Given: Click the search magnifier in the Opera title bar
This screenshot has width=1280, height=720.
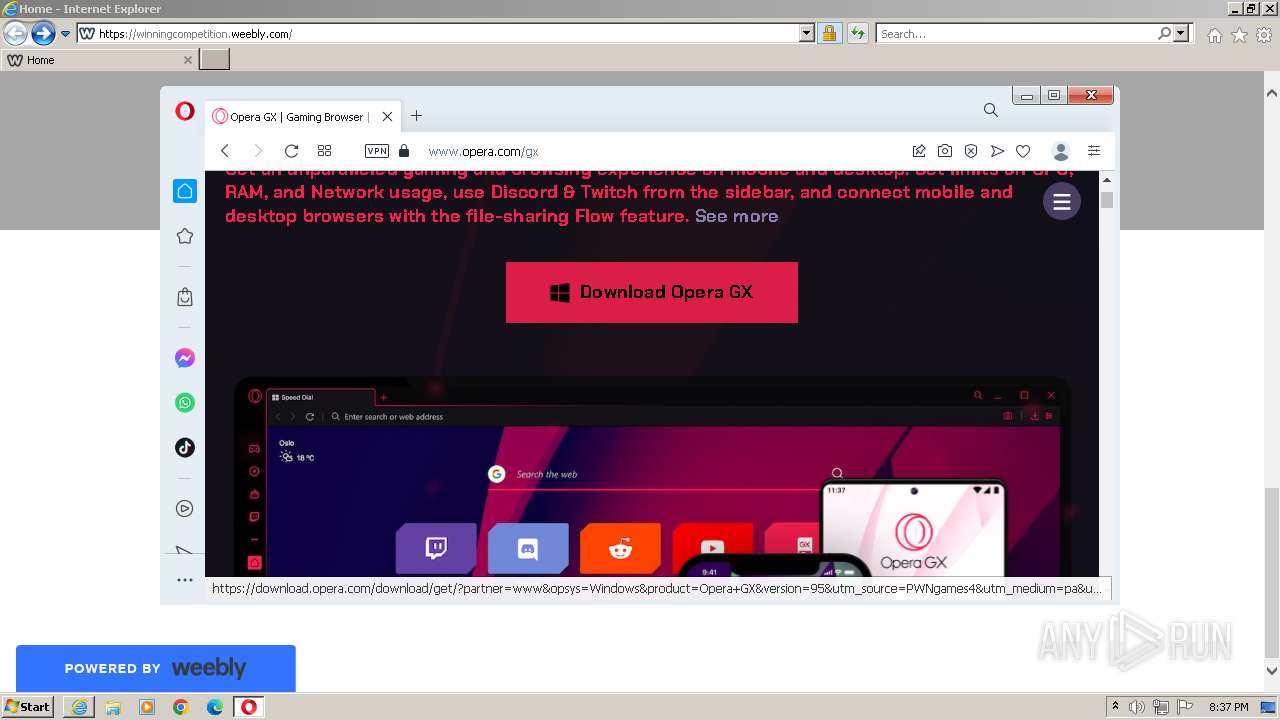Looking at the screenshot, I should coord(991,110).
